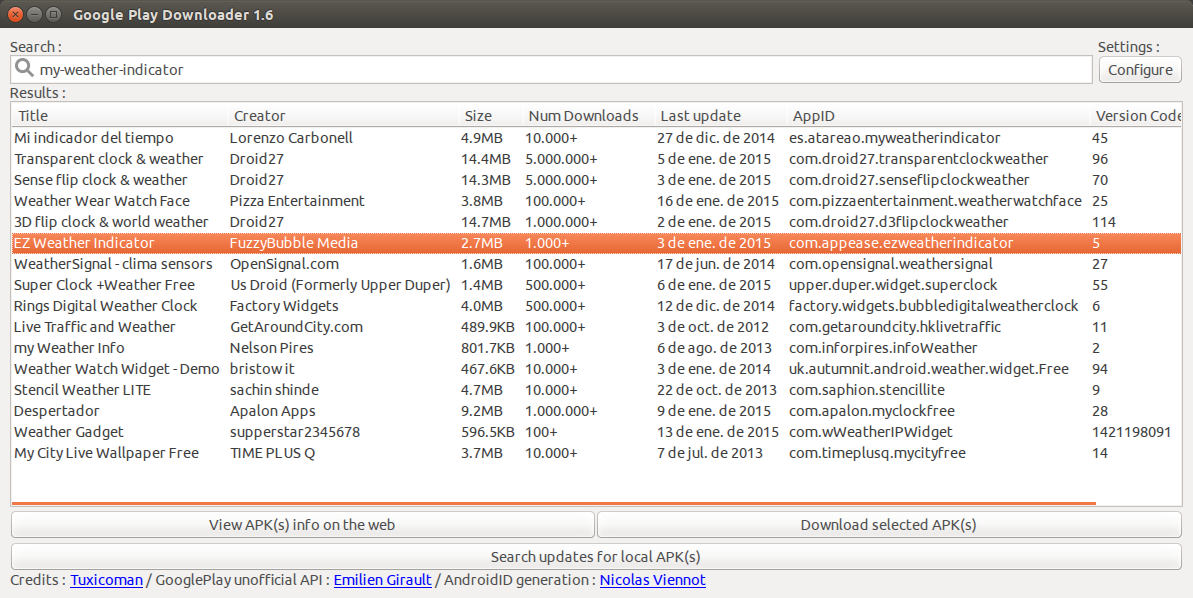Viewport: 1193px width, 598px height.
Task: Click AppID com.saphion.stencillite
Action: pos(867,390)
